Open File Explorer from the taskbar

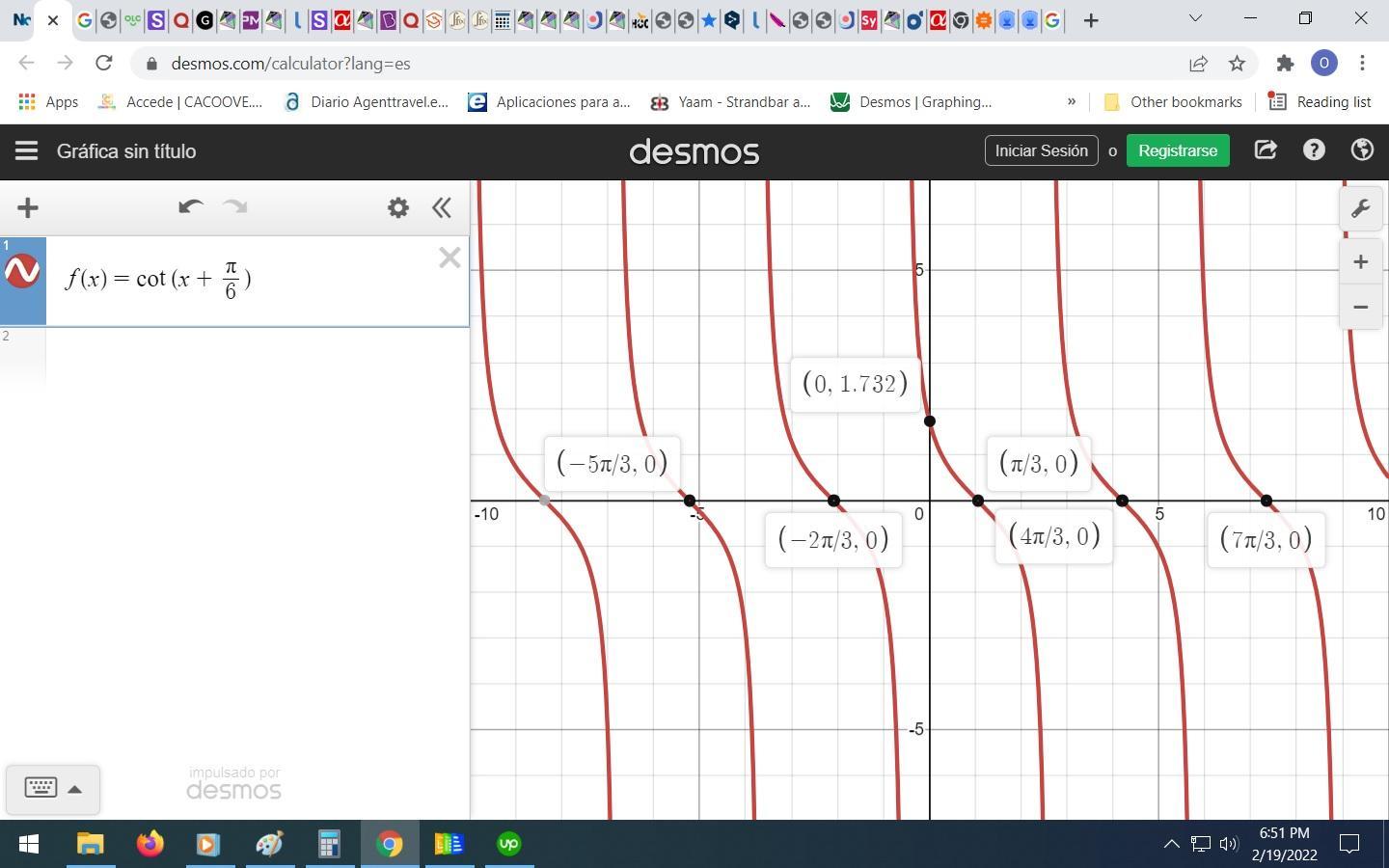pyautogui.click(x=90, y=844)
